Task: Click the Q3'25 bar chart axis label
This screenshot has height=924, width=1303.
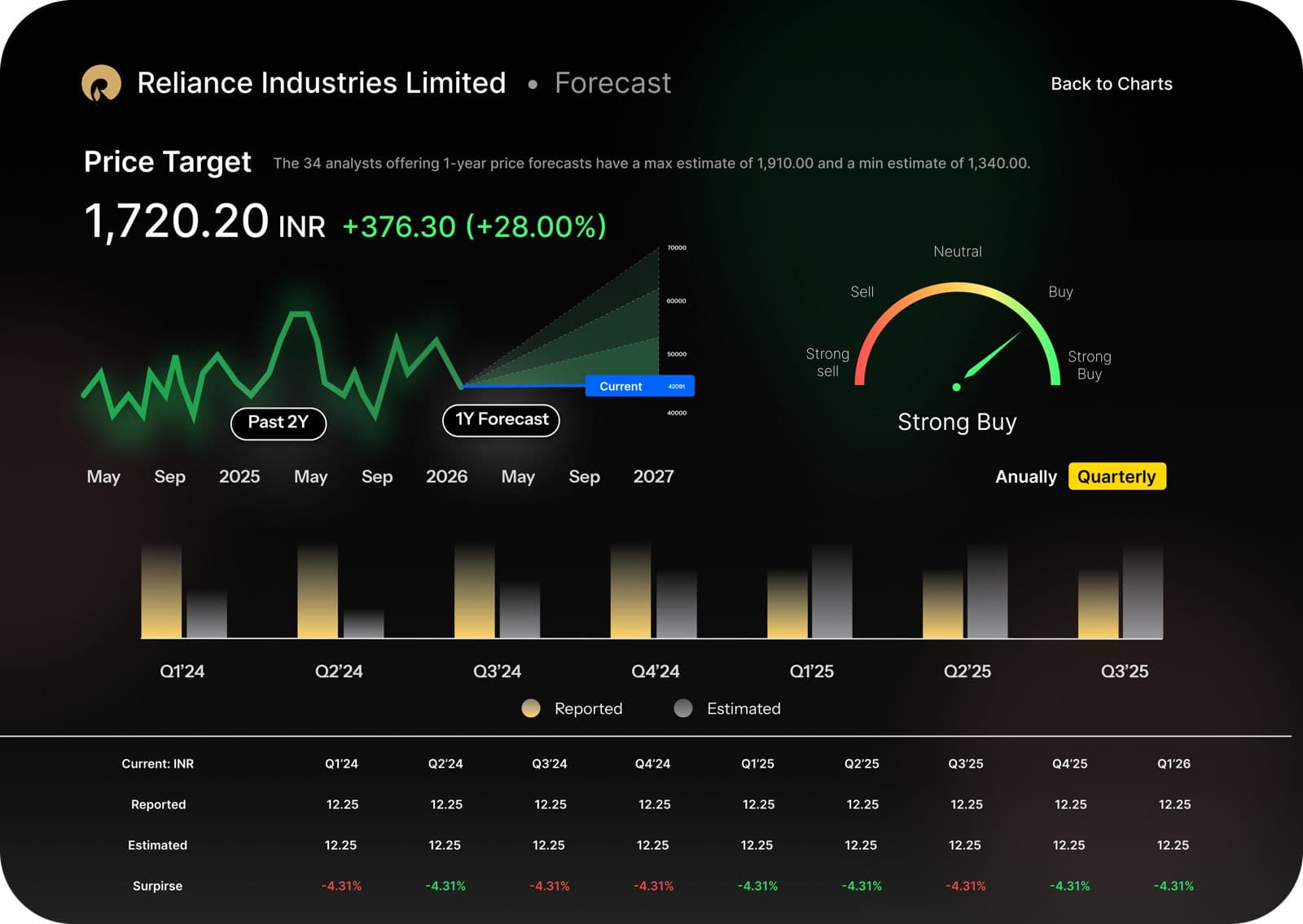Action: coord(1125,672)
